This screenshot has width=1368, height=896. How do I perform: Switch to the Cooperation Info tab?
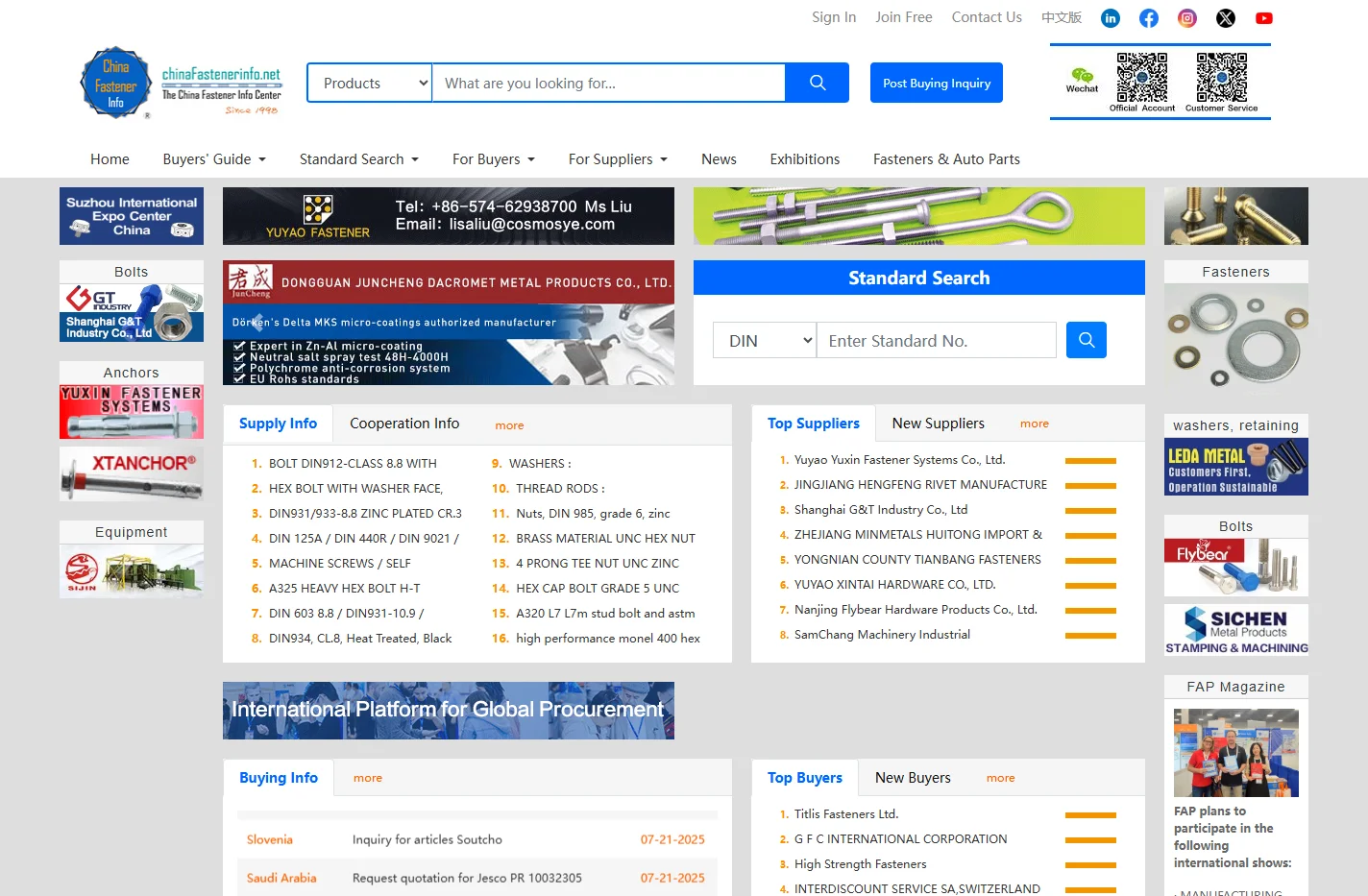tap(404, 424)
